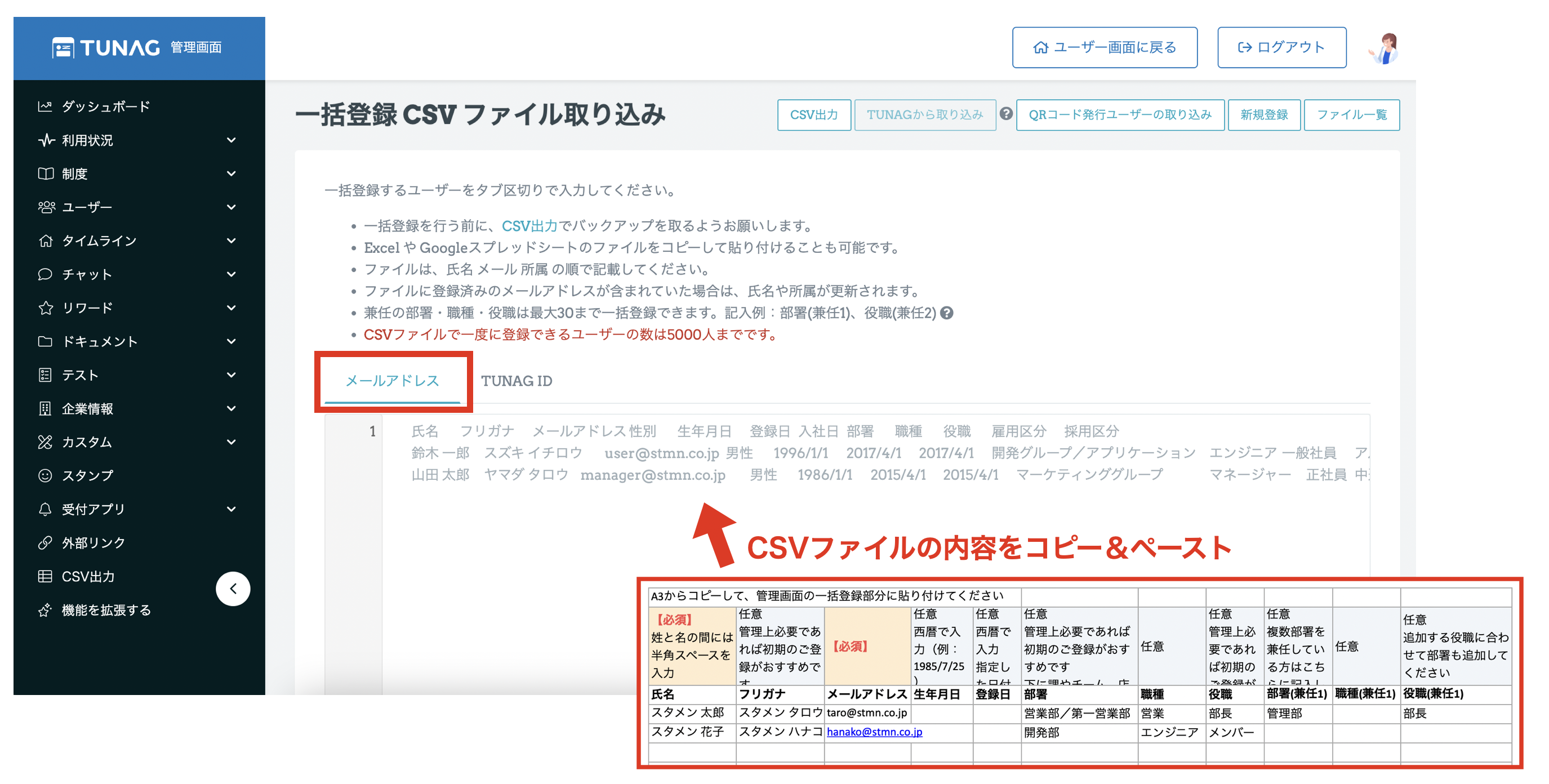Follow the CSV出力 link in instructions
The image size is (1549, 784).
(529, 226)
